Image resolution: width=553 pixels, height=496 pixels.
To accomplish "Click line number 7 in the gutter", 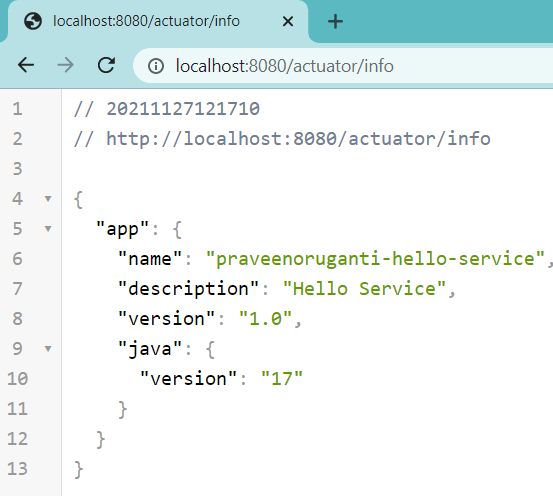I will [17, 289].
